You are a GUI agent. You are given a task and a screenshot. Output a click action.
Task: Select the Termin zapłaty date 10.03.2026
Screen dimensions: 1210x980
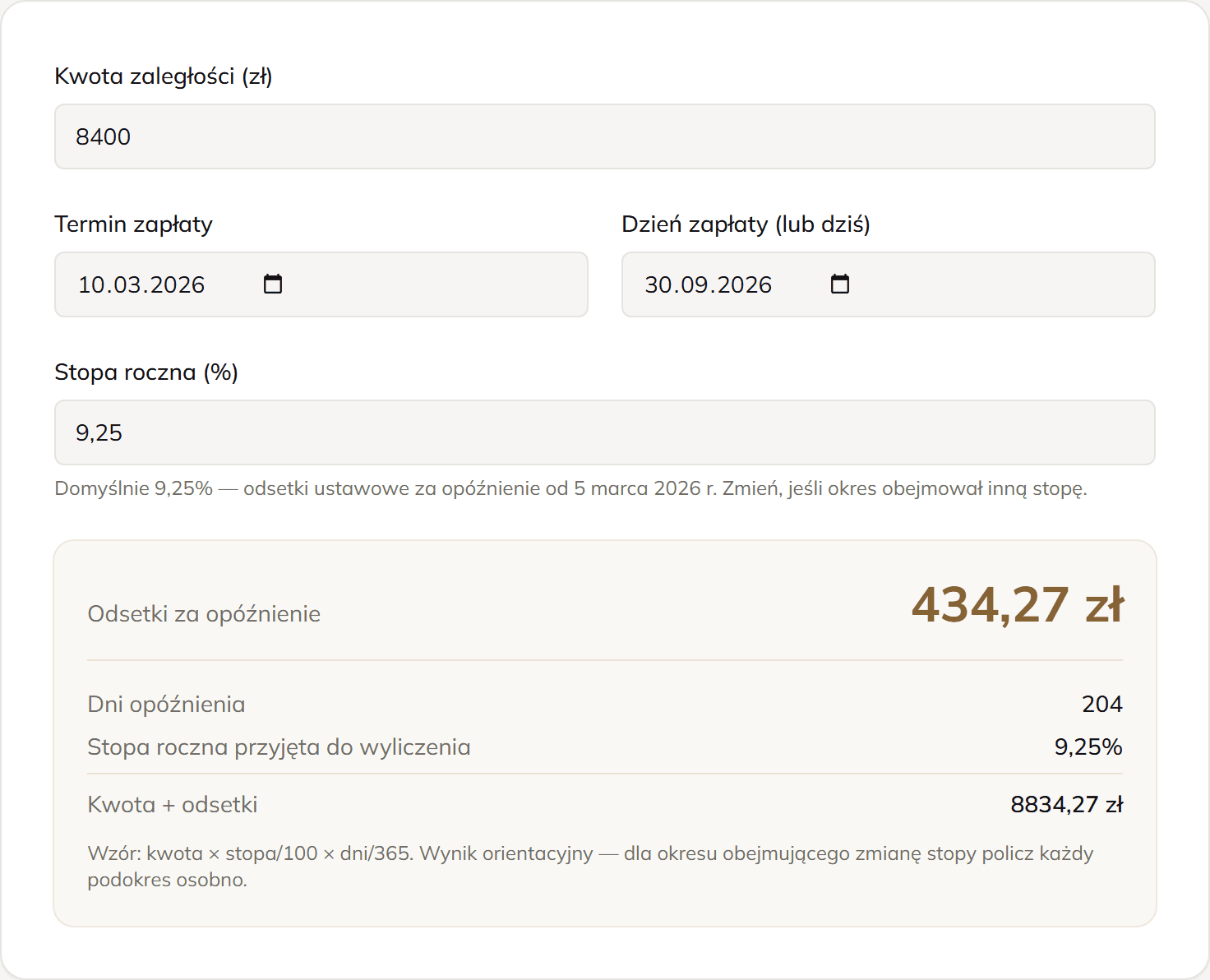[x=141, y=284]
